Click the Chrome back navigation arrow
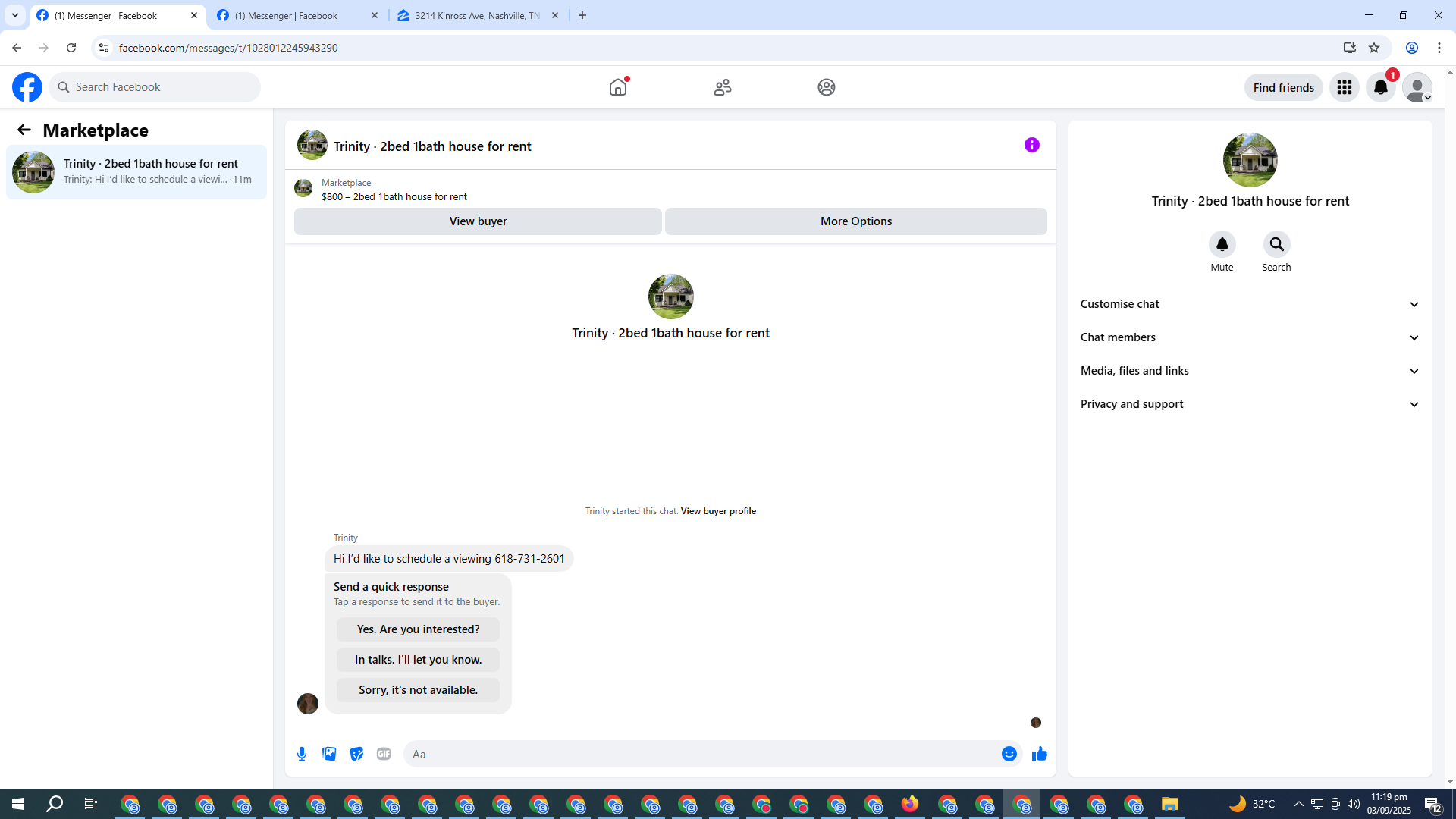This screenshot has height=819, width=1456. (17, 48)
